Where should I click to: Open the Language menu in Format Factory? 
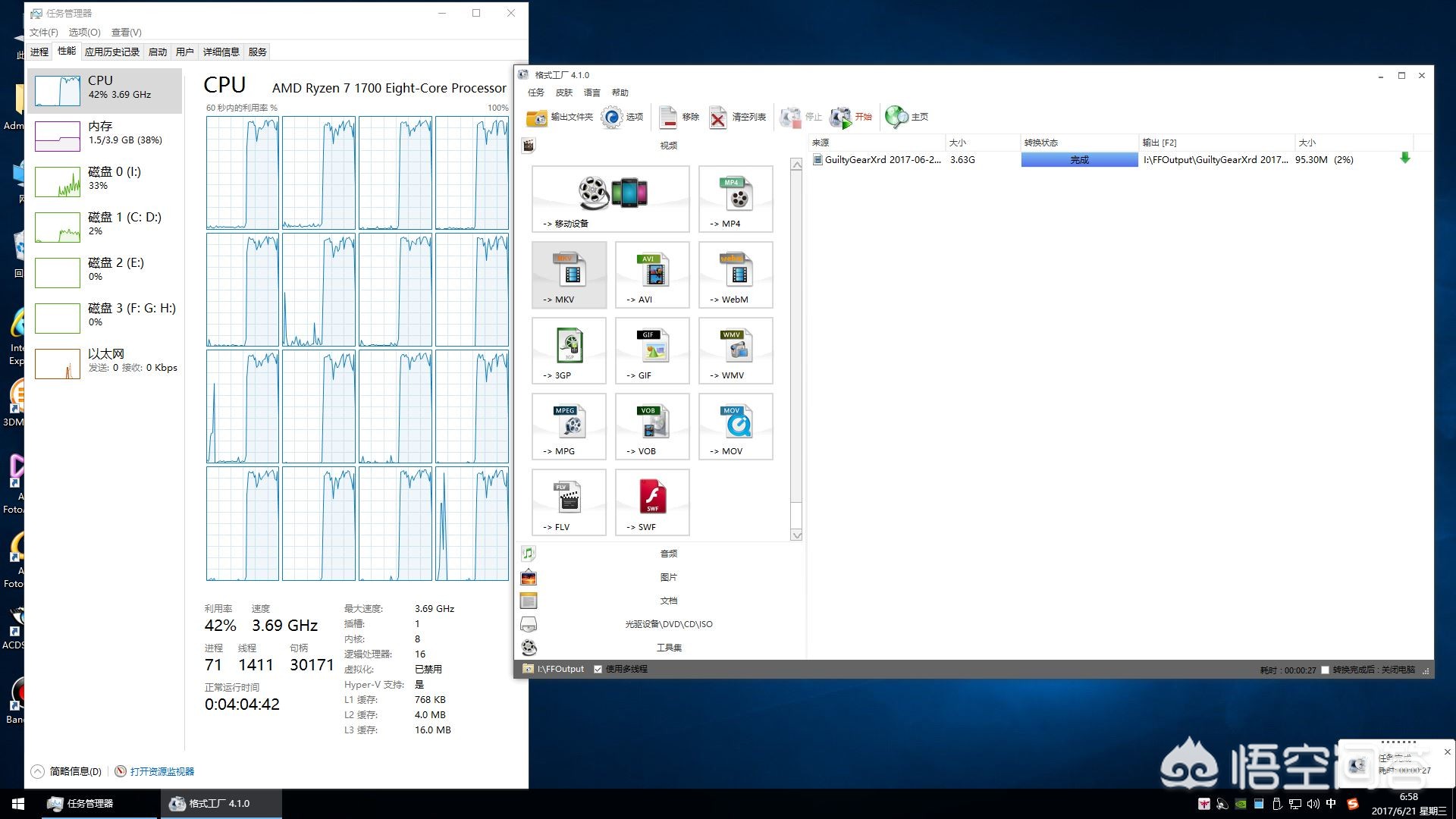592,93
